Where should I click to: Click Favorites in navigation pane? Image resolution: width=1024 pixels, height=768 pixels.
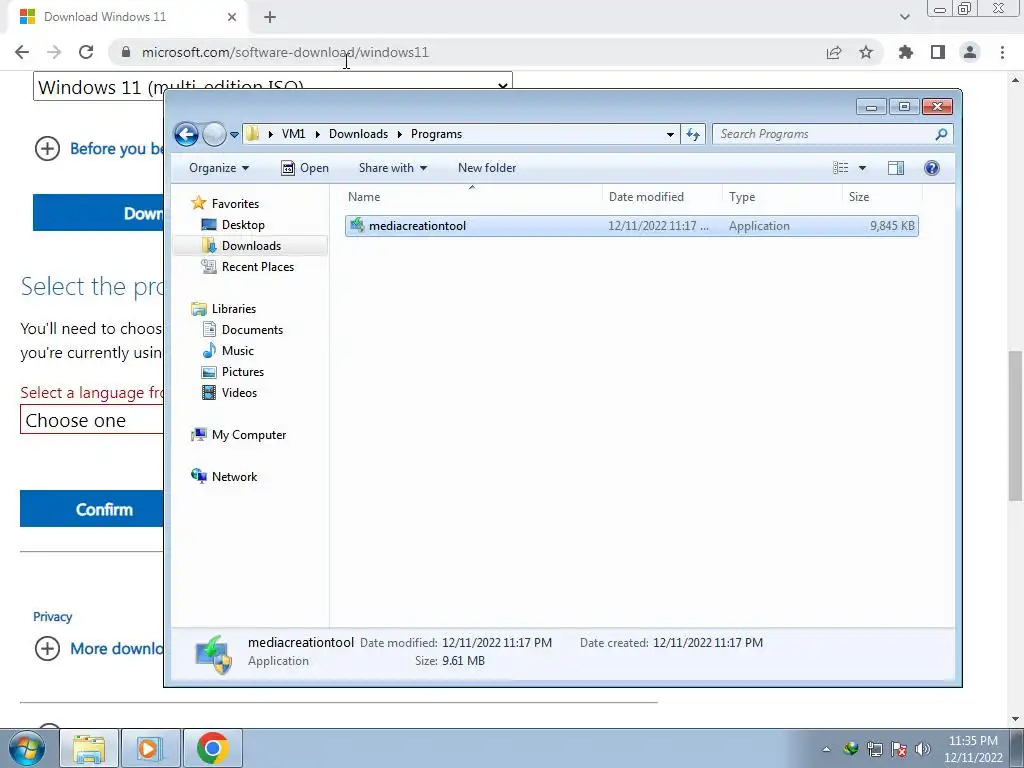[235, 204]
